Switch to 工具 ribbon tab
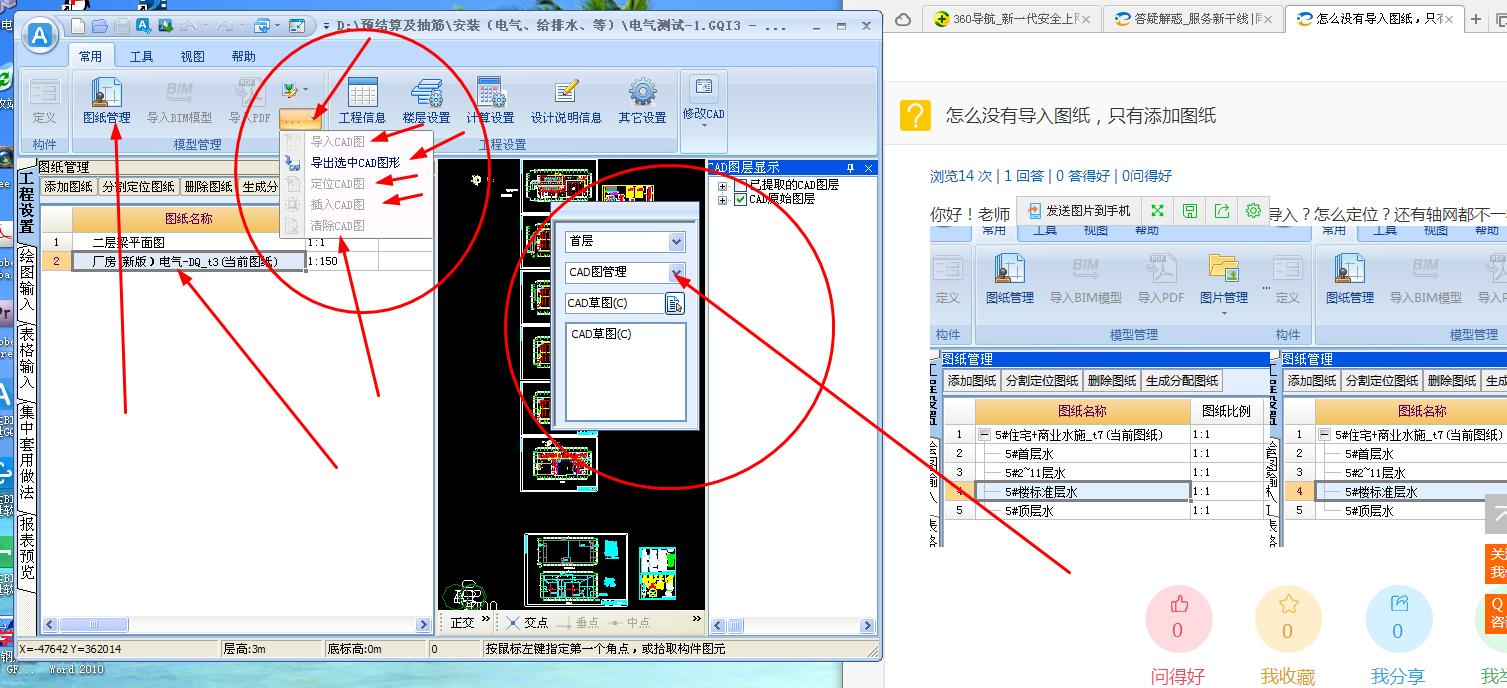Image resolution: width=1507 pixels, height=688 pixels. click(142, 57)
